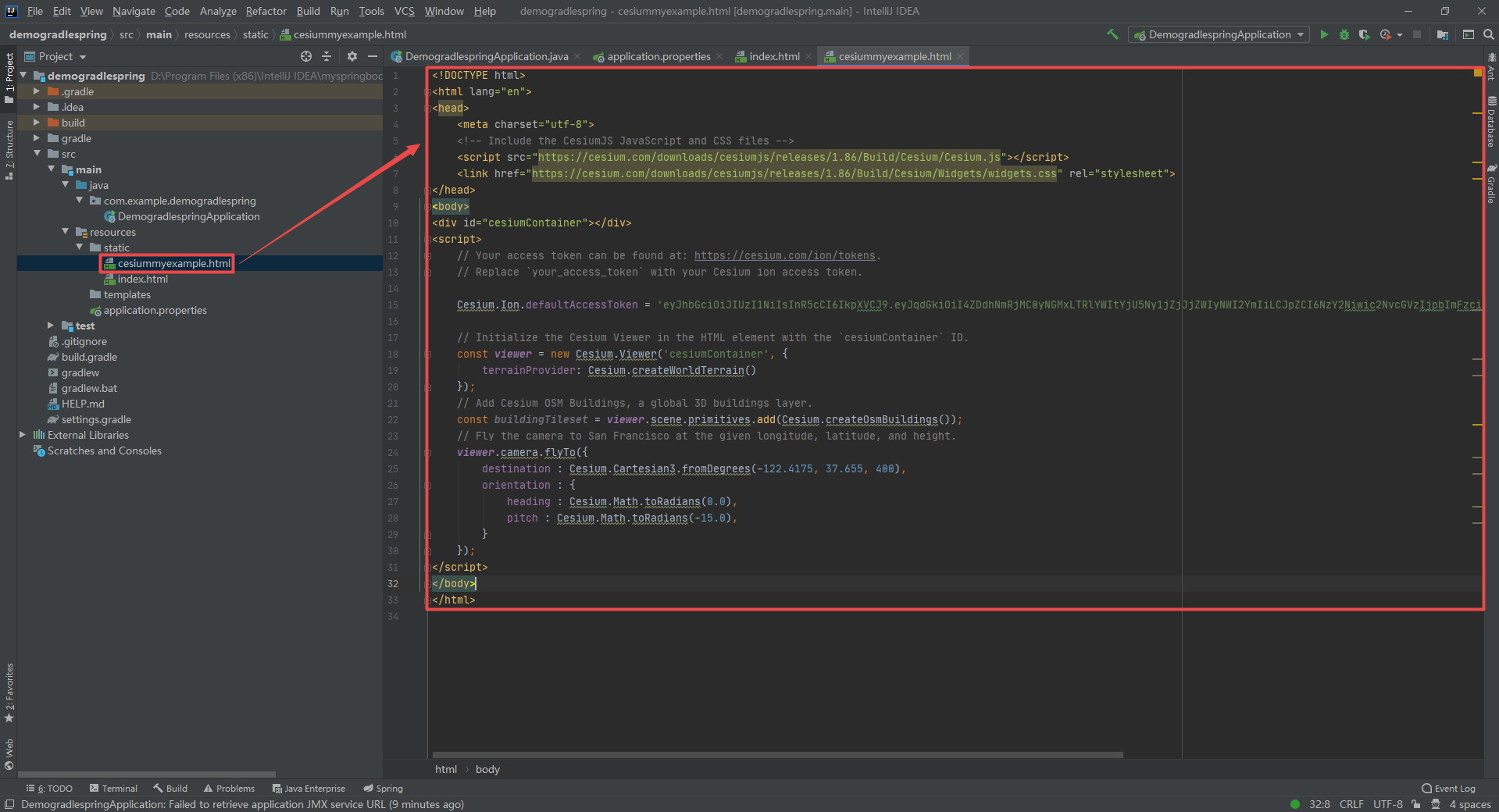Open Web side tool window
1499x812 pixels.
coord(9,754)
